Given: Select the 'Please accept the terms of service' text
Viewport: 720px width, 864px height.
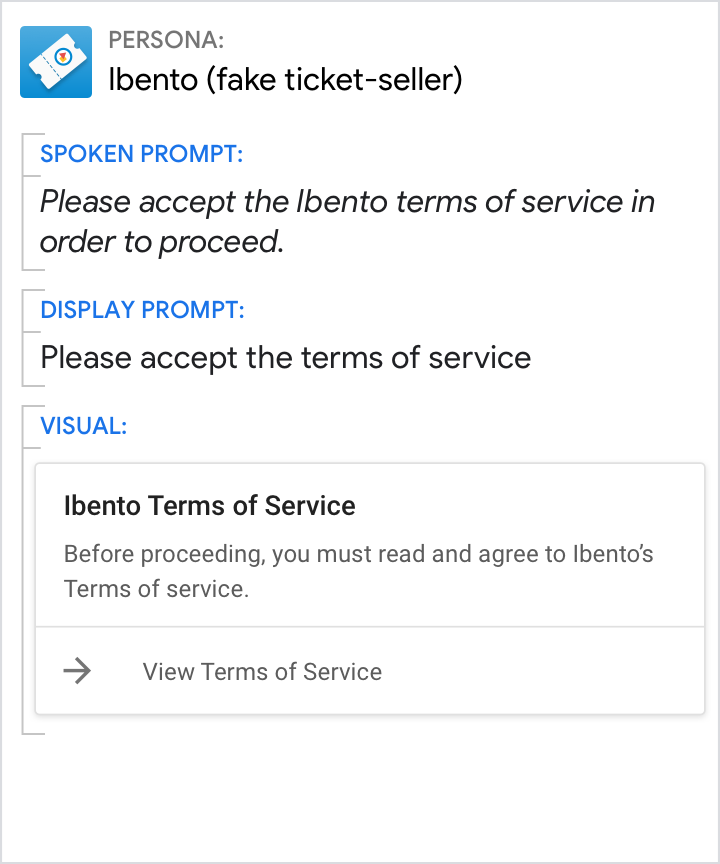Looking at the screenshot, I should coord(285,357).
